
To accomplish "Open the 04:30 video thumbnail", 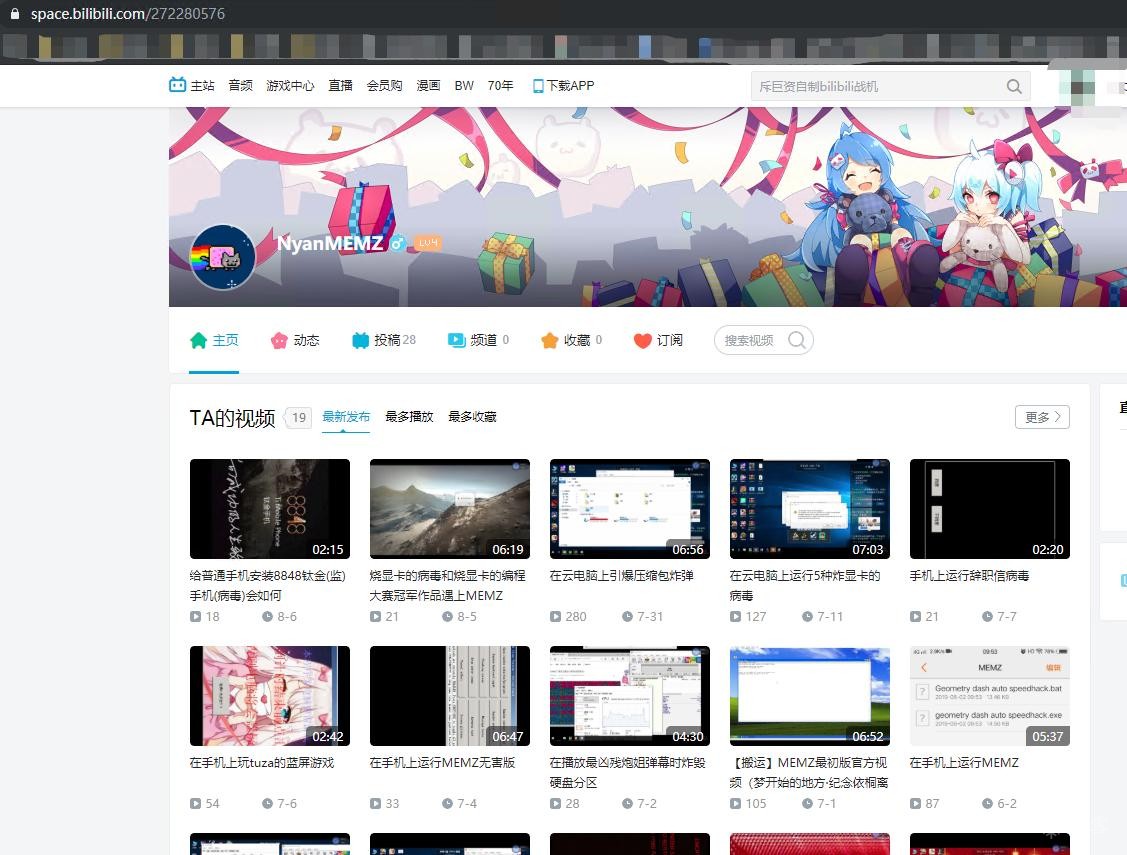I will coord(630,695).
